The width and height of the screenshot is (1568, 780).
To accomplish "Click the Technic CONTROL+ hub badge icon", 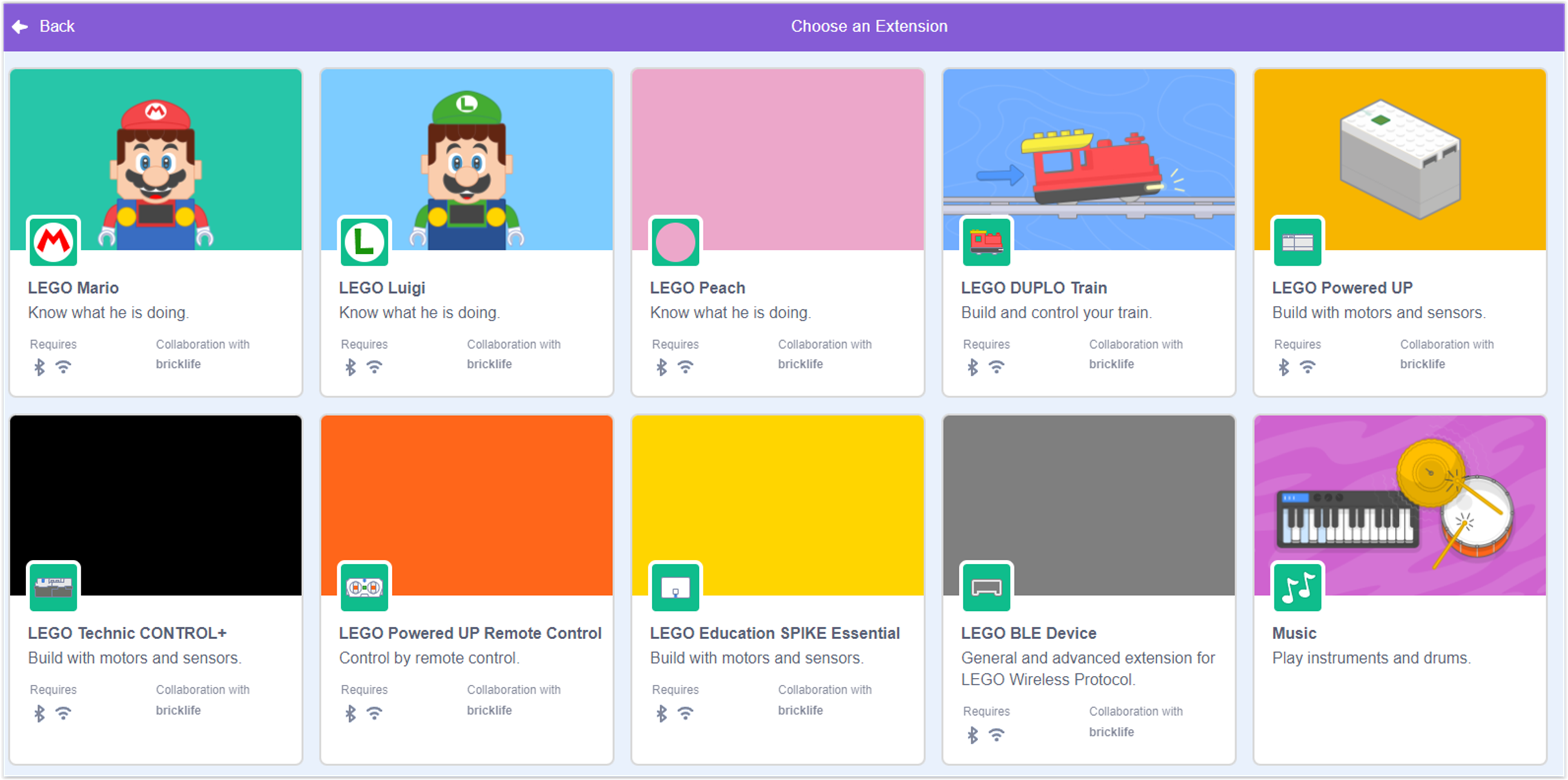I will pyautogui.click(x=54, y=587).
